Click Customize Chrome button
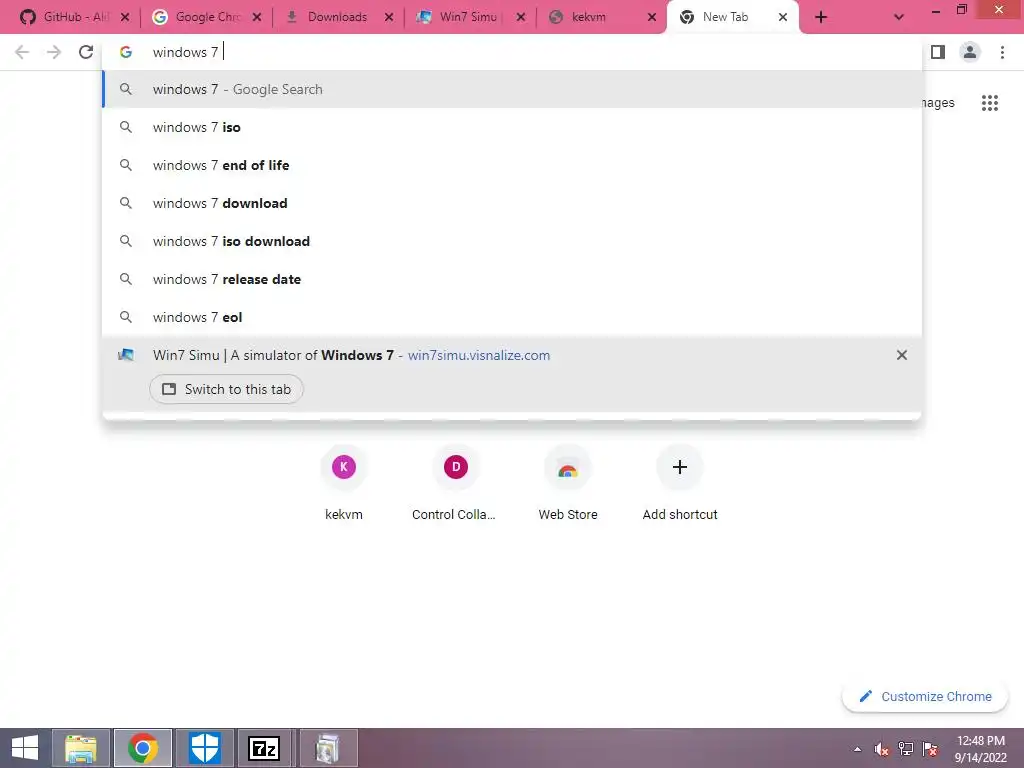 point(925,697)
